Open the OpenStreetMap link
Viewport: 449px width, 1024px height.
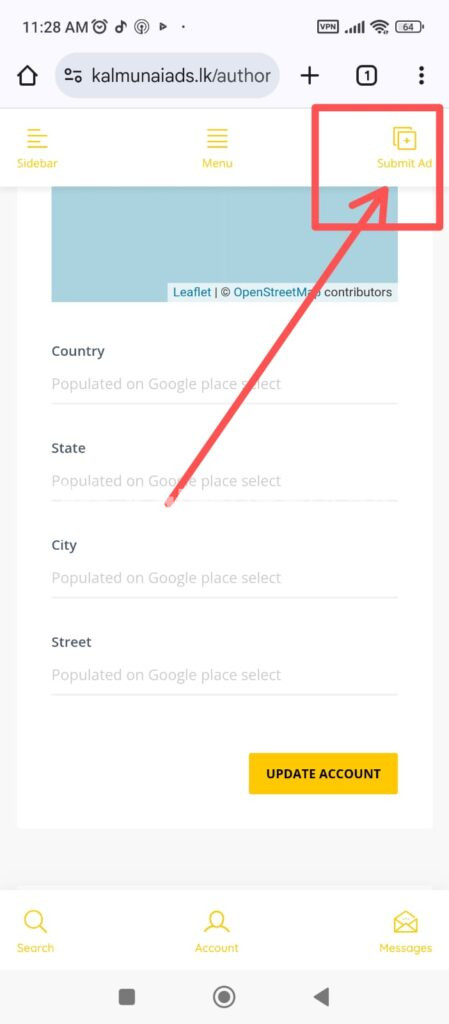tap(277, 292)
